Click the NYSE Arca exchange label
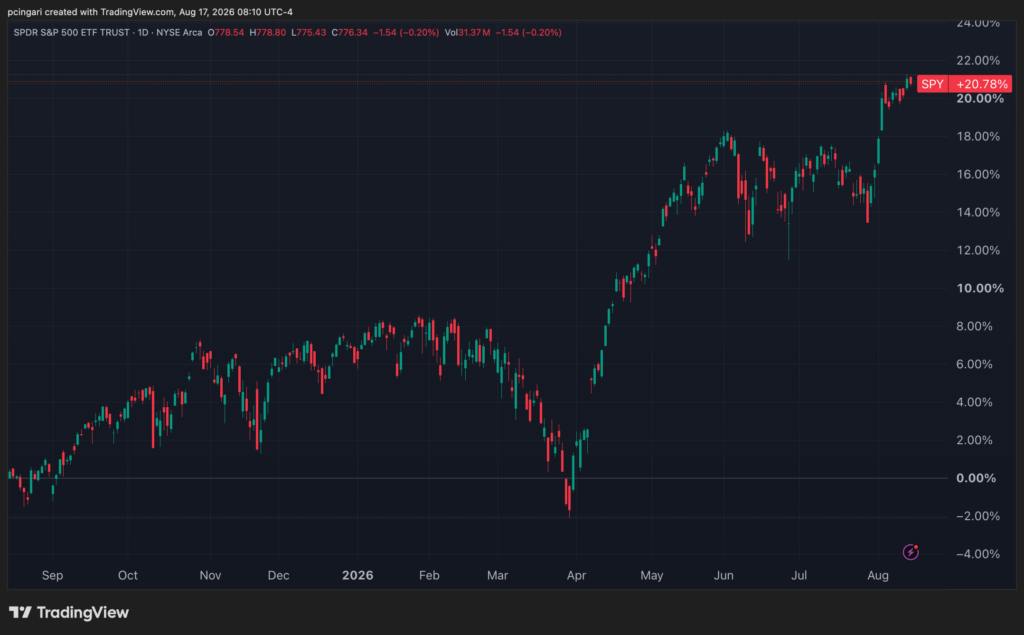Image resolution: width=1024 pixels, height=635 pixels. 179,32
